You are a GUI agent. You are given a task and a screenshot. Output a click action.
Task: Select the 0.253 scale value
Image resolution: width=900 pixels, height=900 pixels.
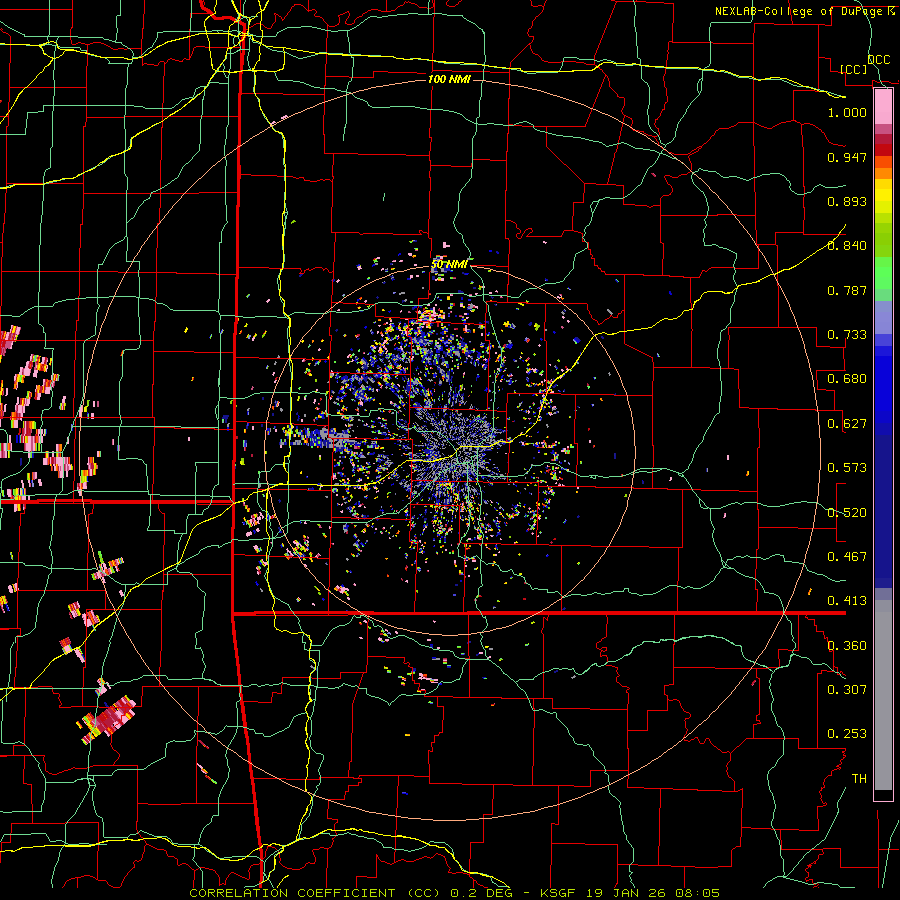coord(847,734)
